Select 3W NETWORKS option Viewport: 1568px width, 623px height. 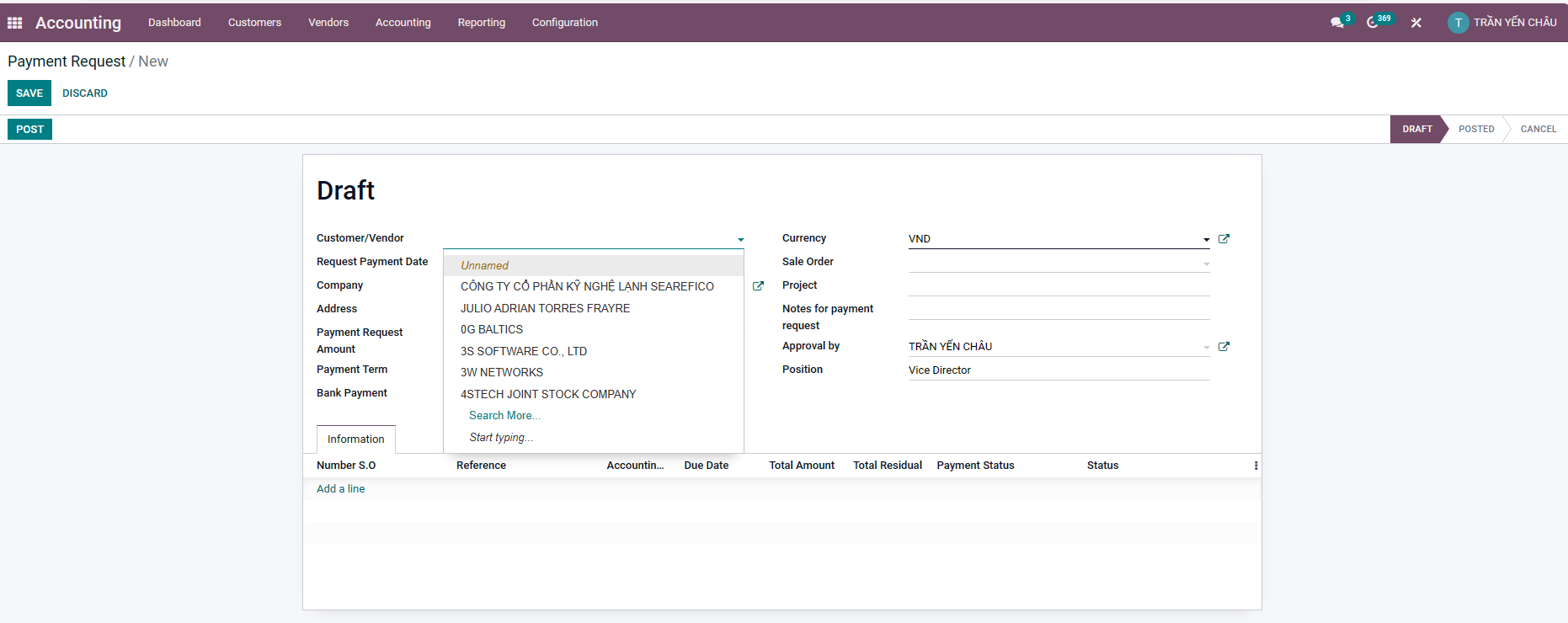pyautogui.click(x=594, y=373)
